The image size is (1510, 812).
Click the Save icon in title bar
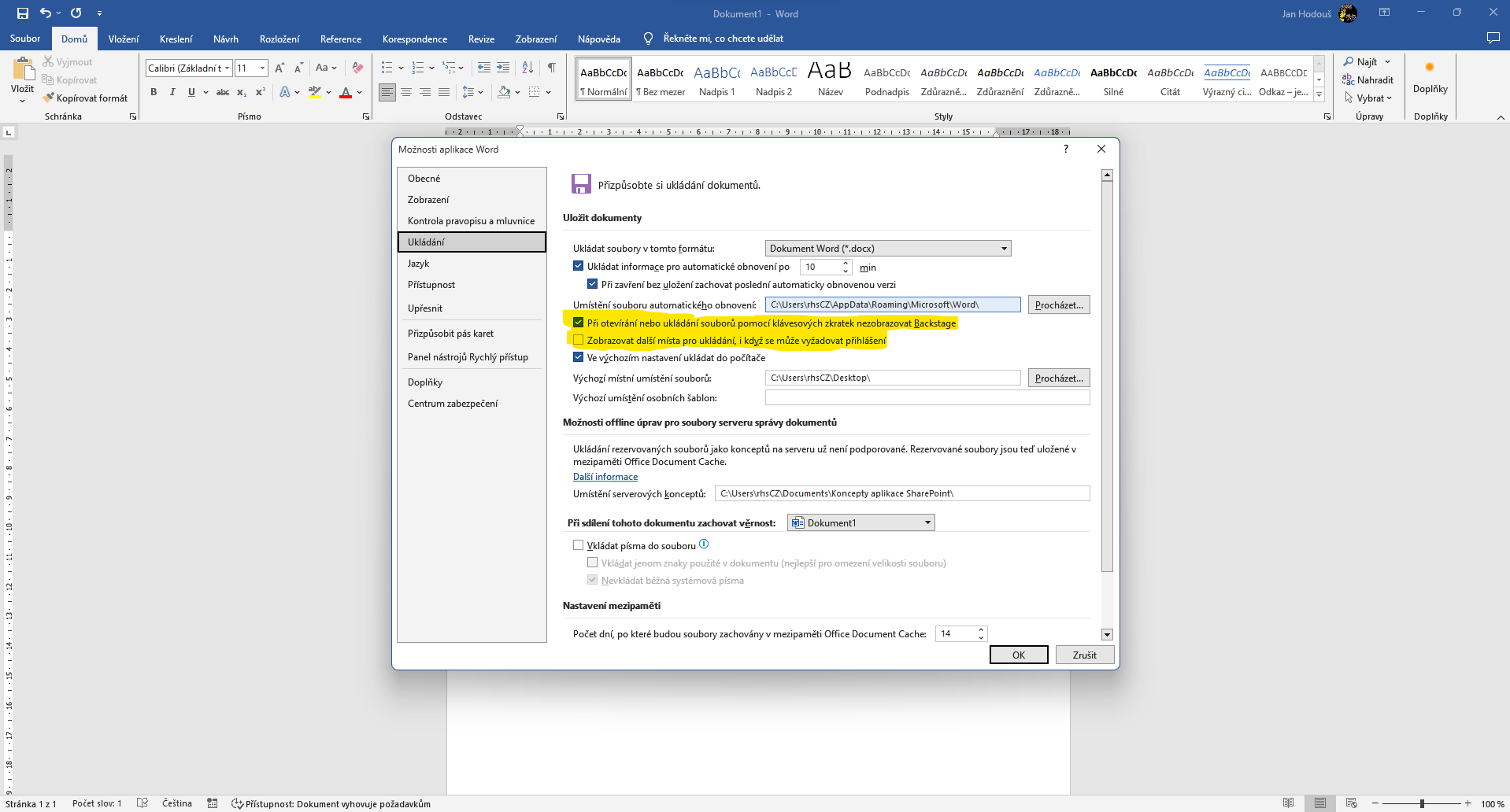[22, 13]
